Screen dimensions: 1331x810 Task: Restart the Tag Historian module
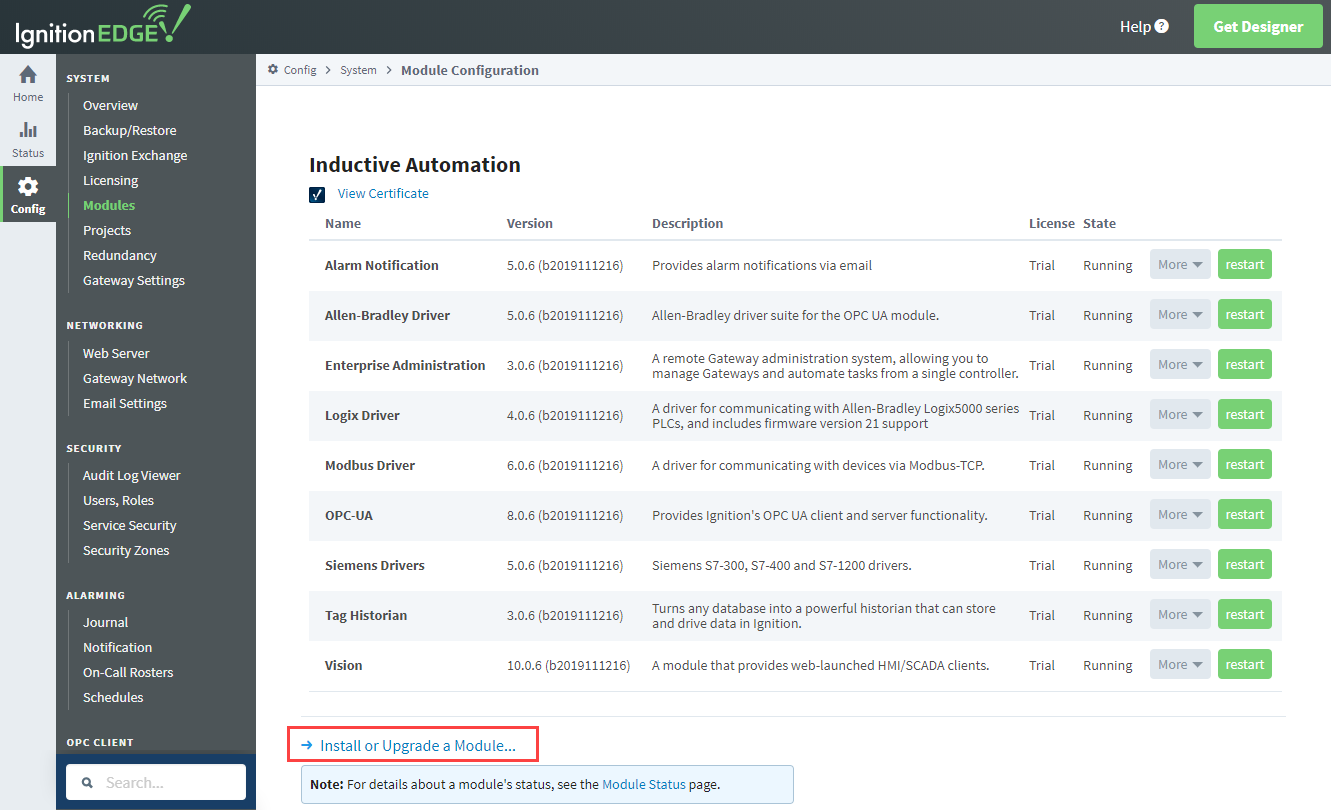pyautogui.click(x=1245, y=615)
